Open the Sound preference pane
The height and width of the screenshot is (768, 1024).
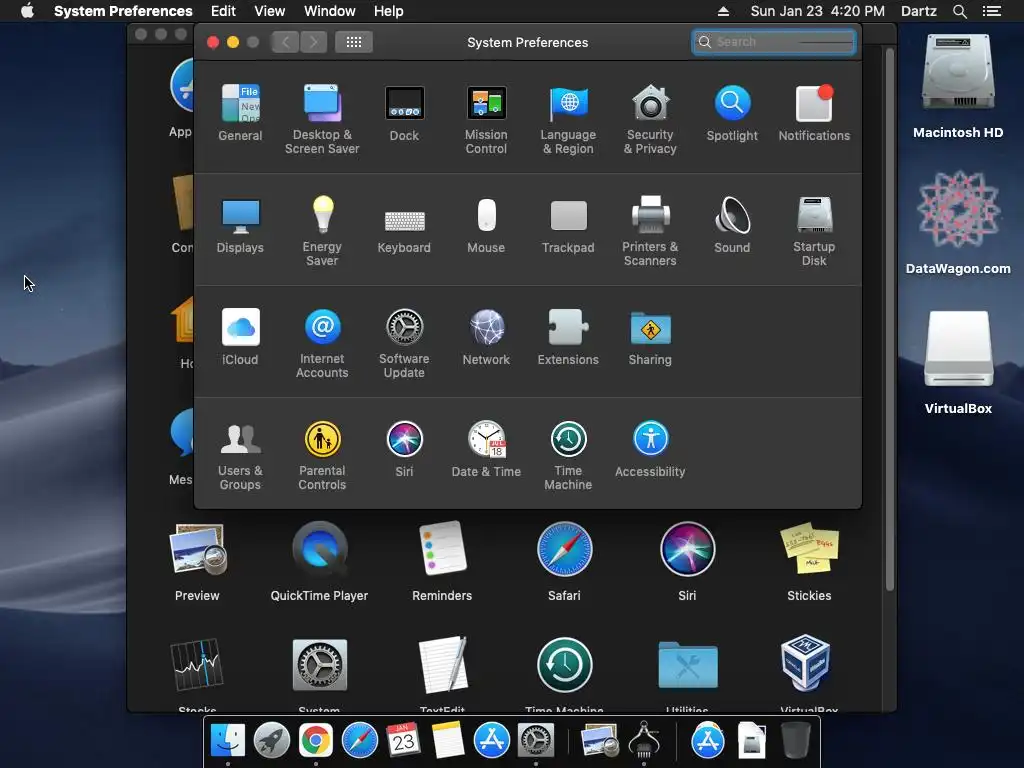(732, 225)
